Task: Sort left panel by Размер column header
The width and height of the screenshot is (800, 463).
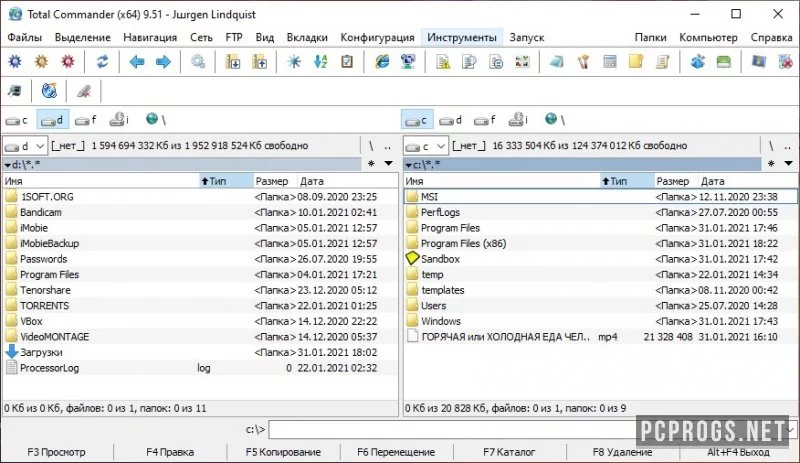Action: (x=274, y=181)
